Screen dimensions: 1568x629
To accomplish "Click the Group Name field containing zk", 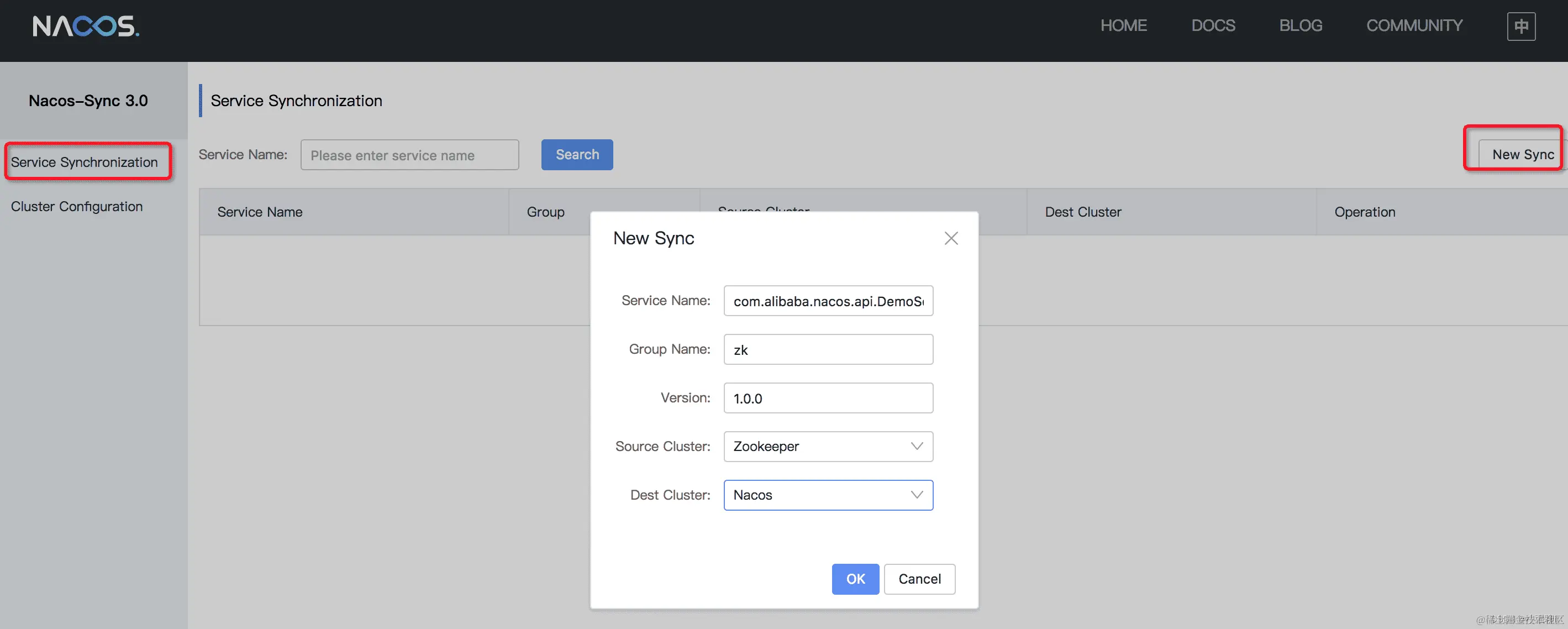I will click(x=828, y=349).
